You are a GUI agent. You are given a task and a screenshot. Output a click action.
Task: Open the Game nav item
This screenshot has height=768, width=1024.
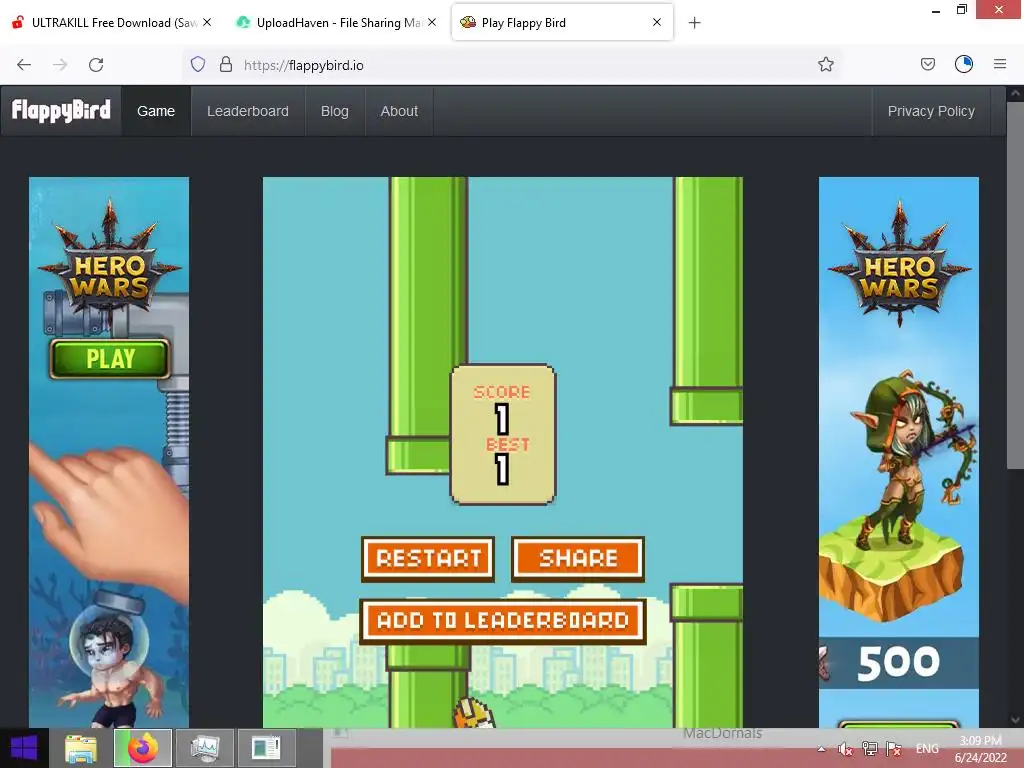tap(156, 111)
